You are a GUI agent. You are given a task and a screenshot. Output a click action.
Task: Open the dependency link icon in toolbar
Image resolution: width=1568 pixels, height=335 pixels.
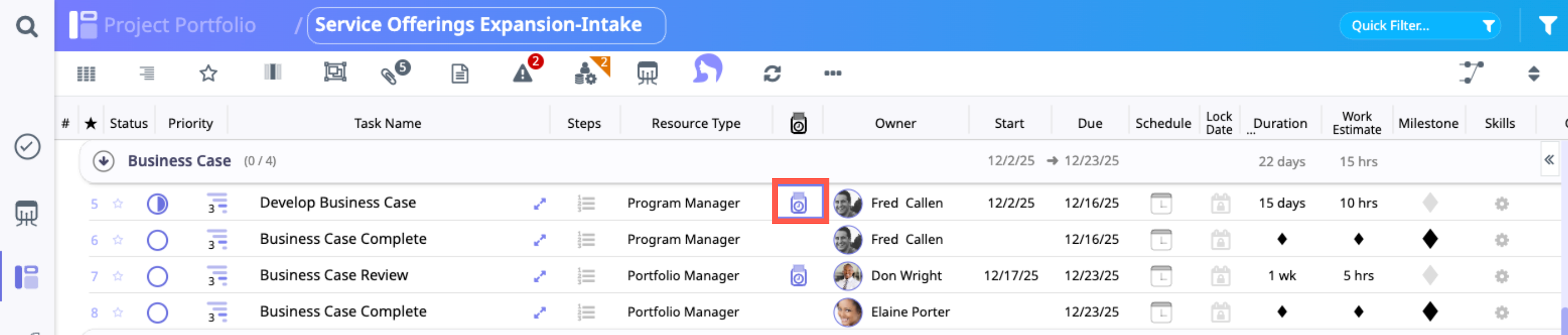[1471, 72]
